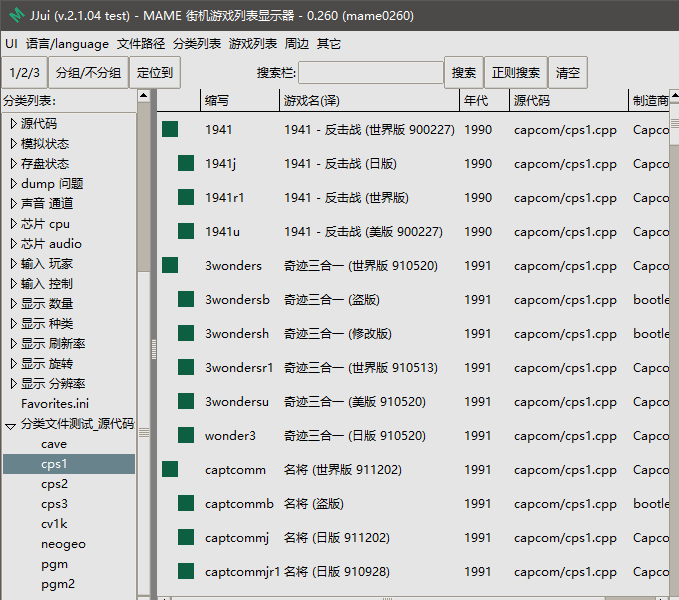The image size is (679, 600).
Task: Select the cv1k category item
Action: [54, 524]
